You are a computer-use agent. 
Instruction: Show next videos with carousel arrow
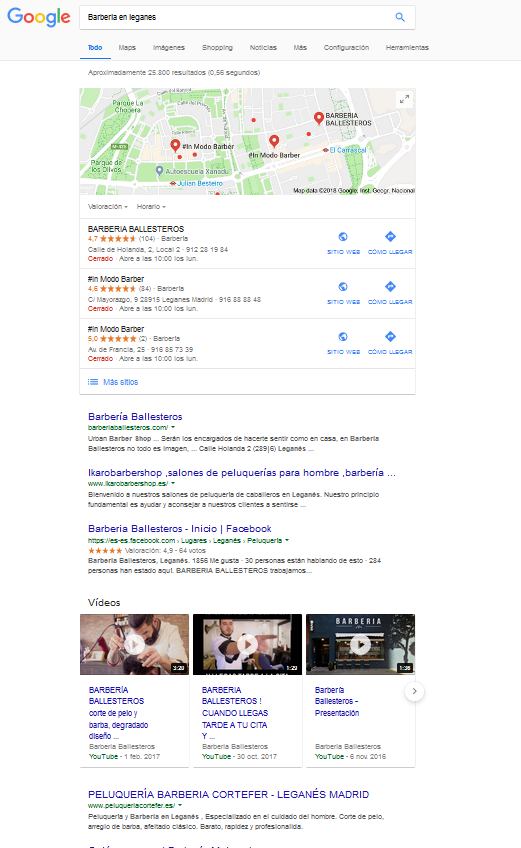(414, 691)
